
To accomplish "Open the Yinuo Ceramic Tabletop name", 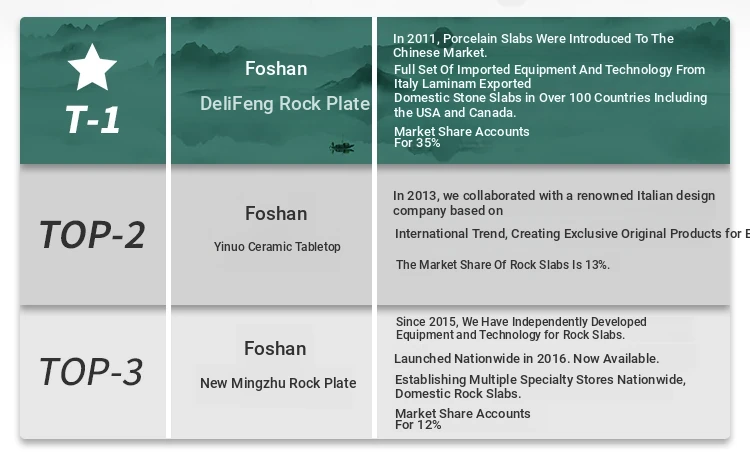I will pos(277,246).
